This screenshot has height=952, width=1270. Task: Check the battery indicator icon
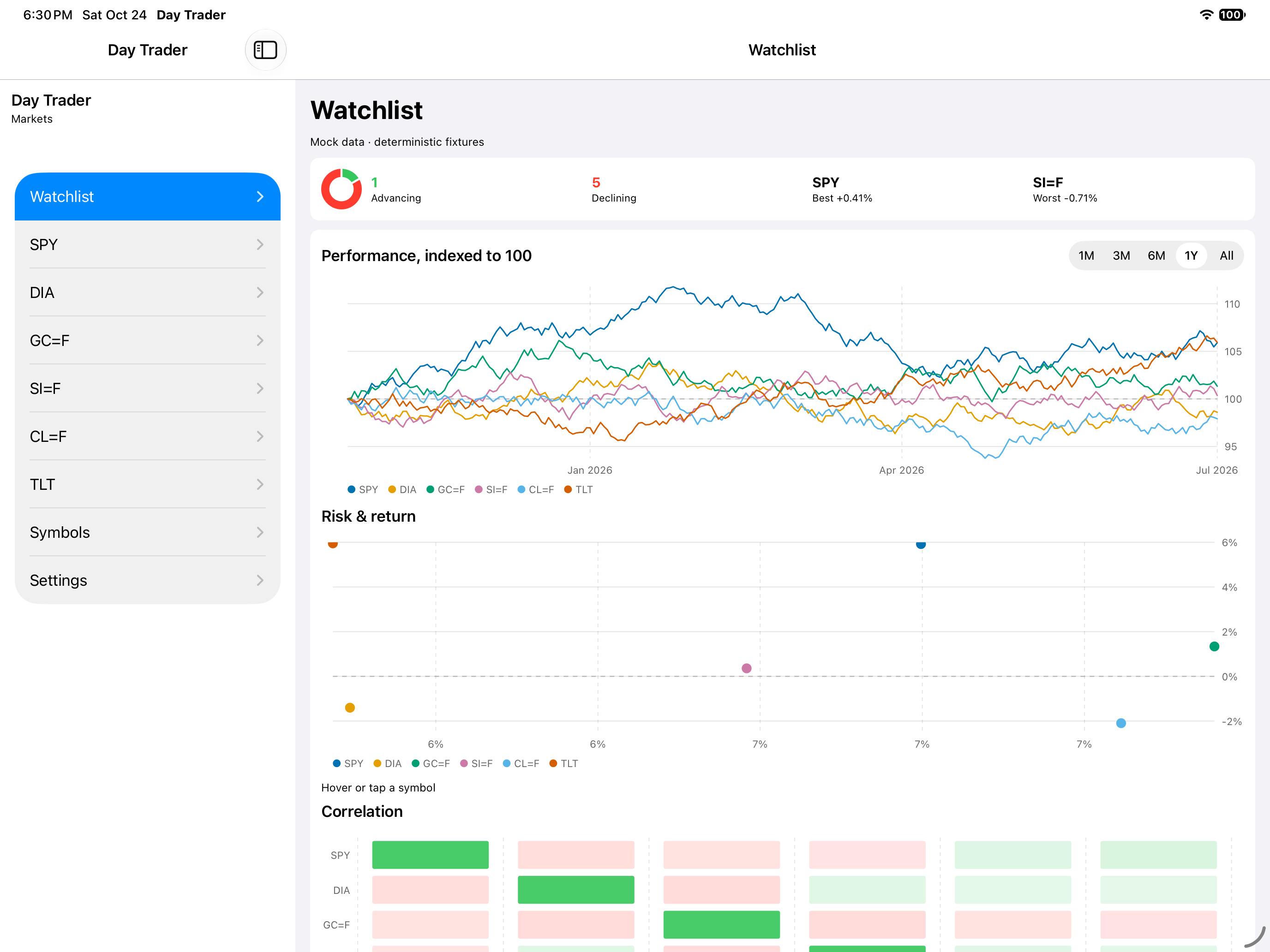pos(1232,15)
